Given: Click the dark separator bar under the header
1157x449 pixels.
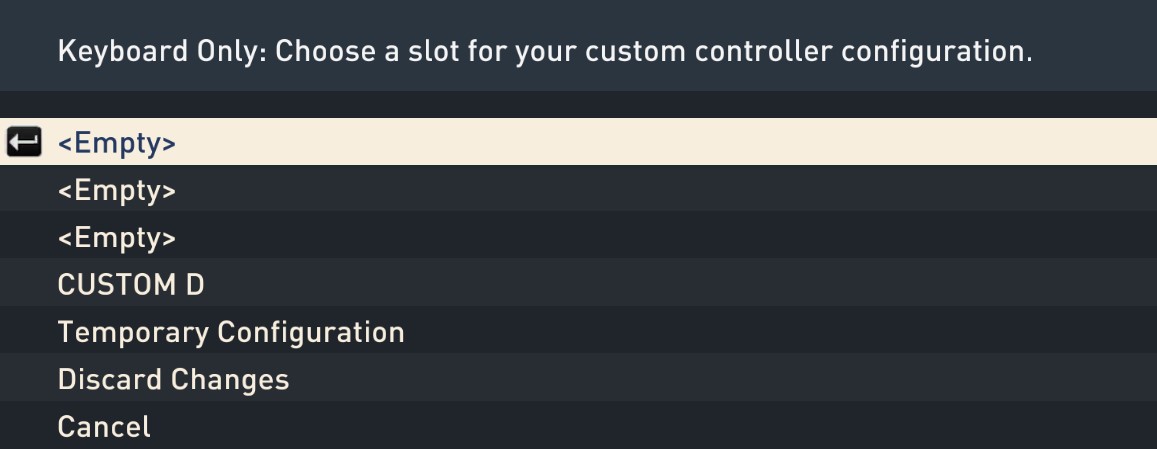Looking at the screenshot, I should [578, 104].
